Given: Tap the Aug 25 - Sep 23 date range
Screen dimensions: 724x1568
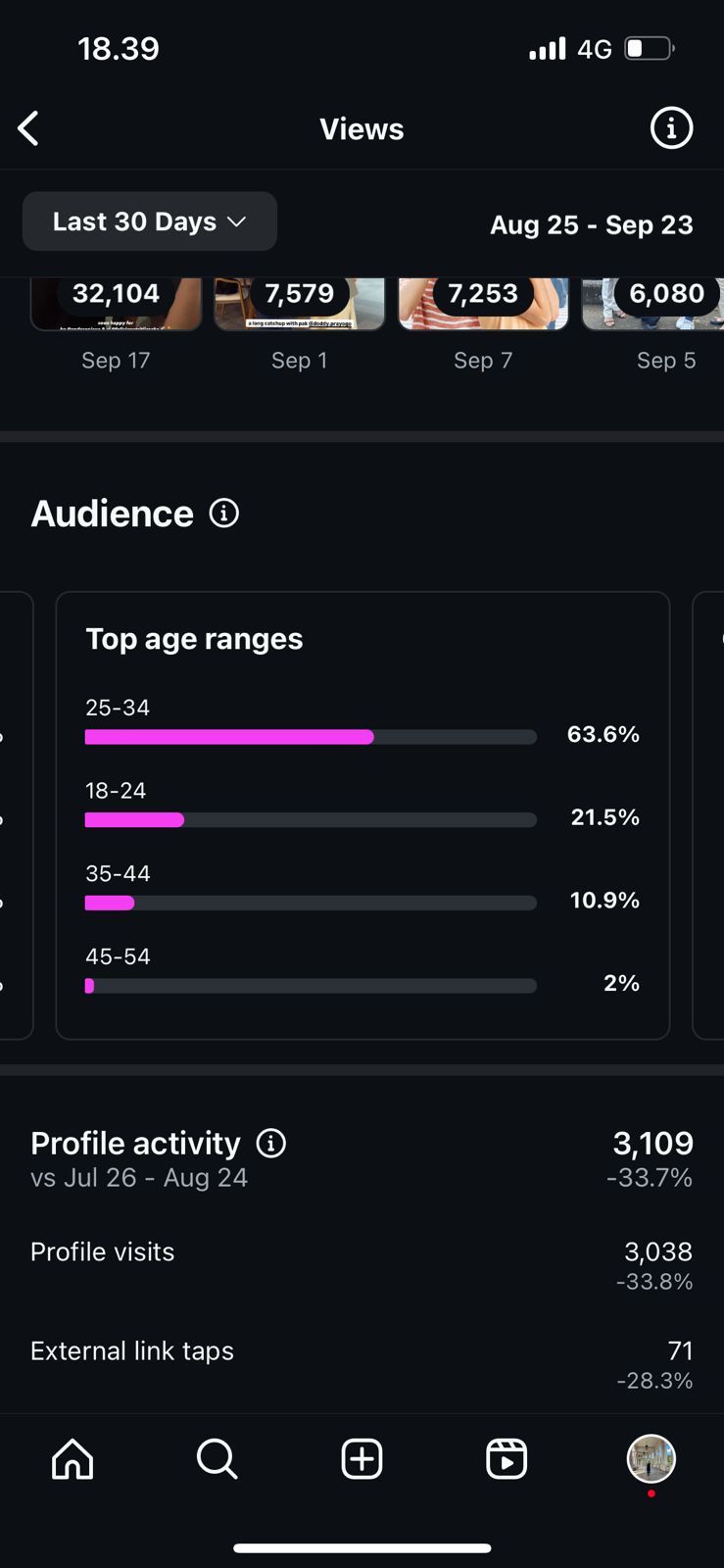Looking at the screenshot, I should [591, 224].
